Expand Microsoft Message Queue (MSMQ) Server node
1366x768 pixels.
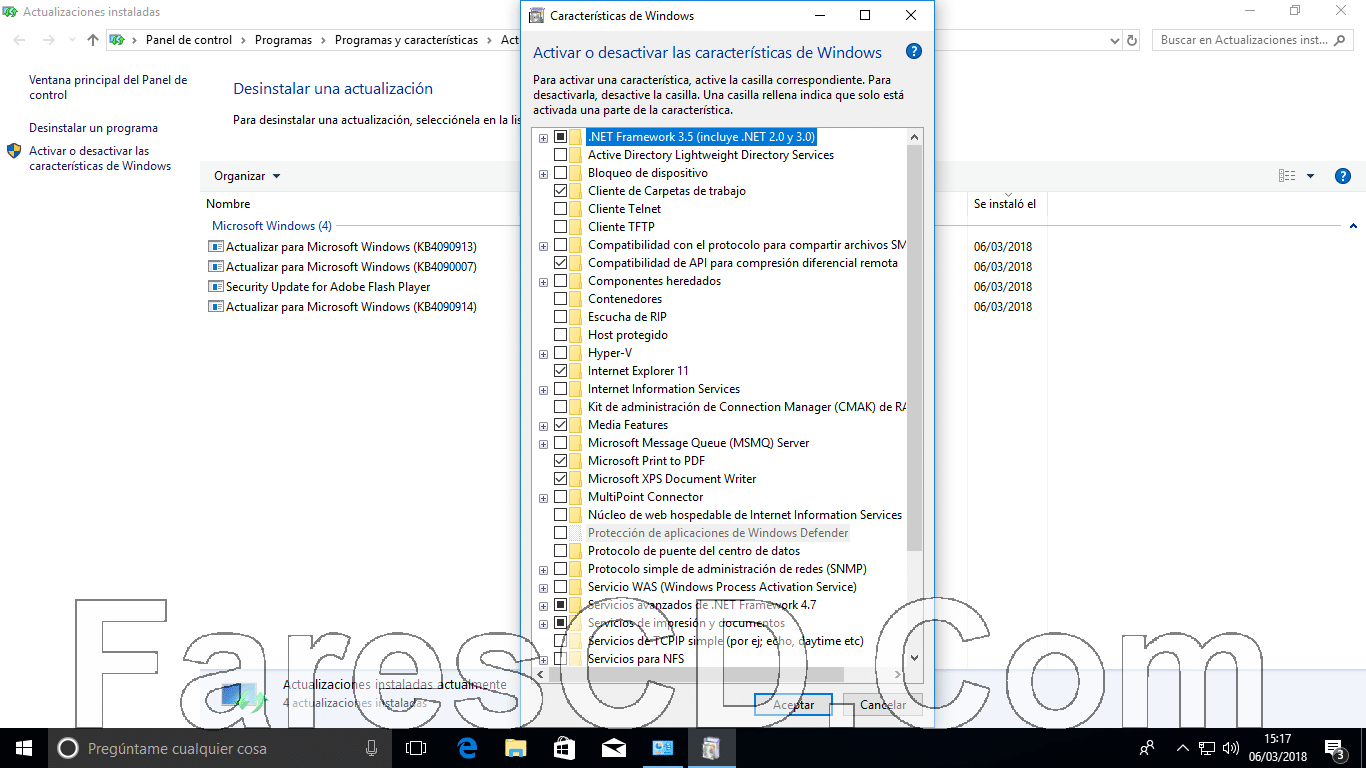pos(543,443)
